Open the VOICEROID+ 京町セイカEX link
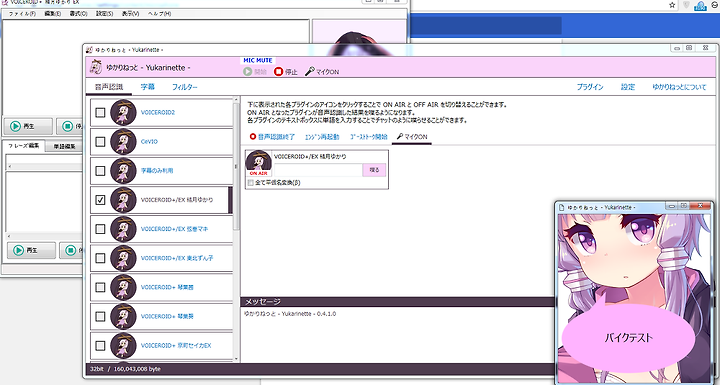720x385 pixels. click(176, 345)
